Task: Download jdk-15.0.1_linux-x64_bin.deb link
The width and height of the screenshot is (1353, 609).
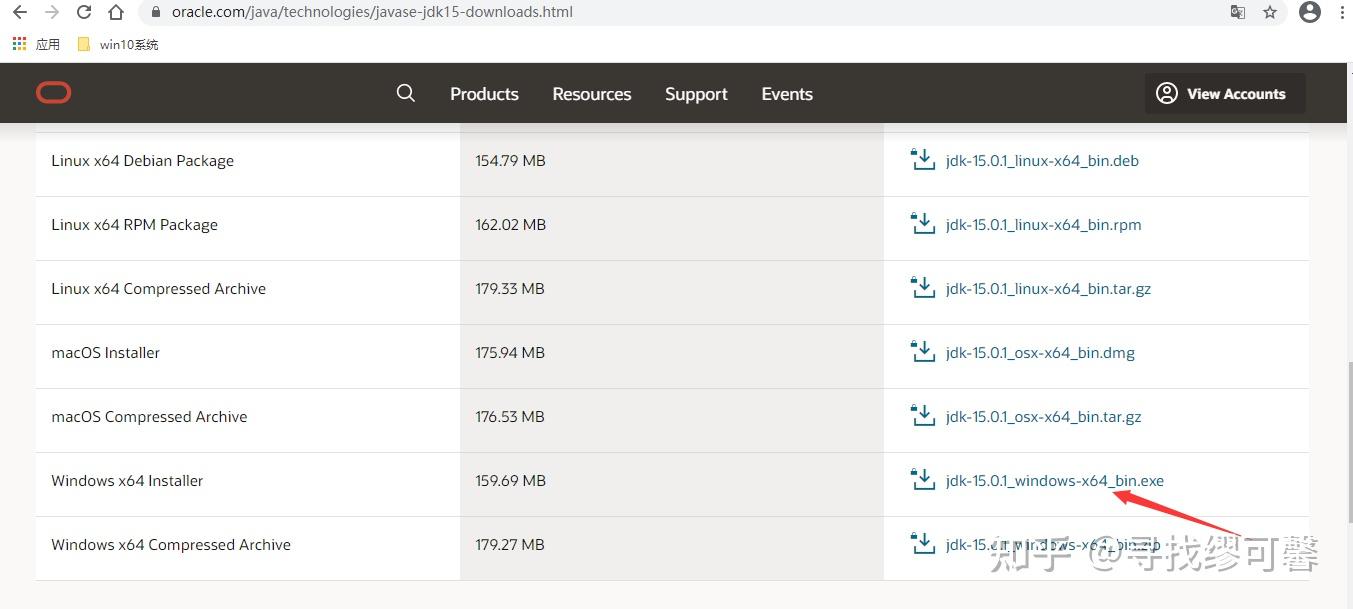Action: coord(1042,161)
